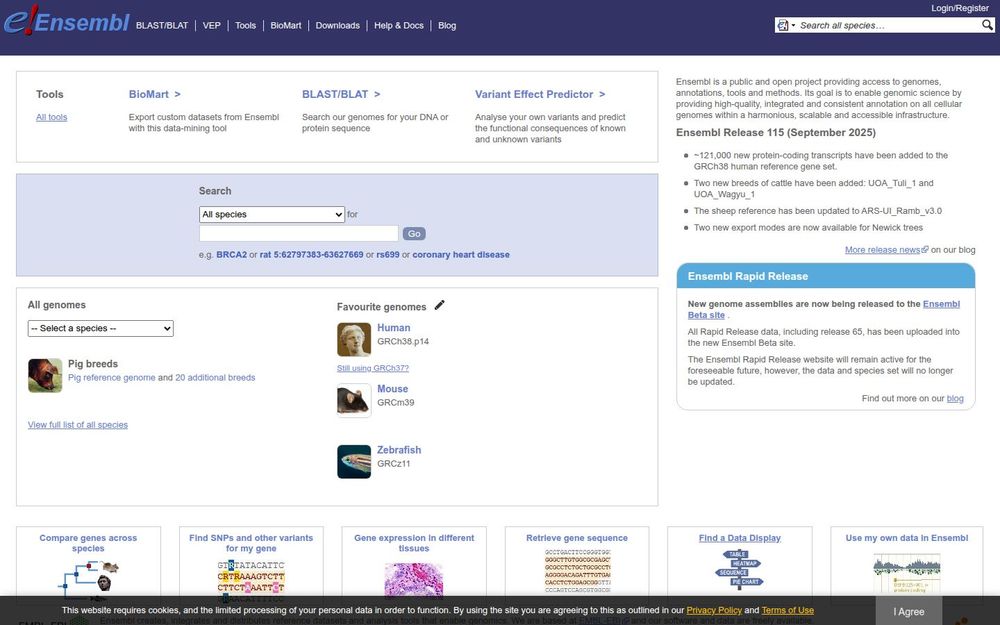Click Compare genes across species heading
Image resolution: width=1000 pixels, height=625 pixels.
pyautogui.click(x=88, y=543)
